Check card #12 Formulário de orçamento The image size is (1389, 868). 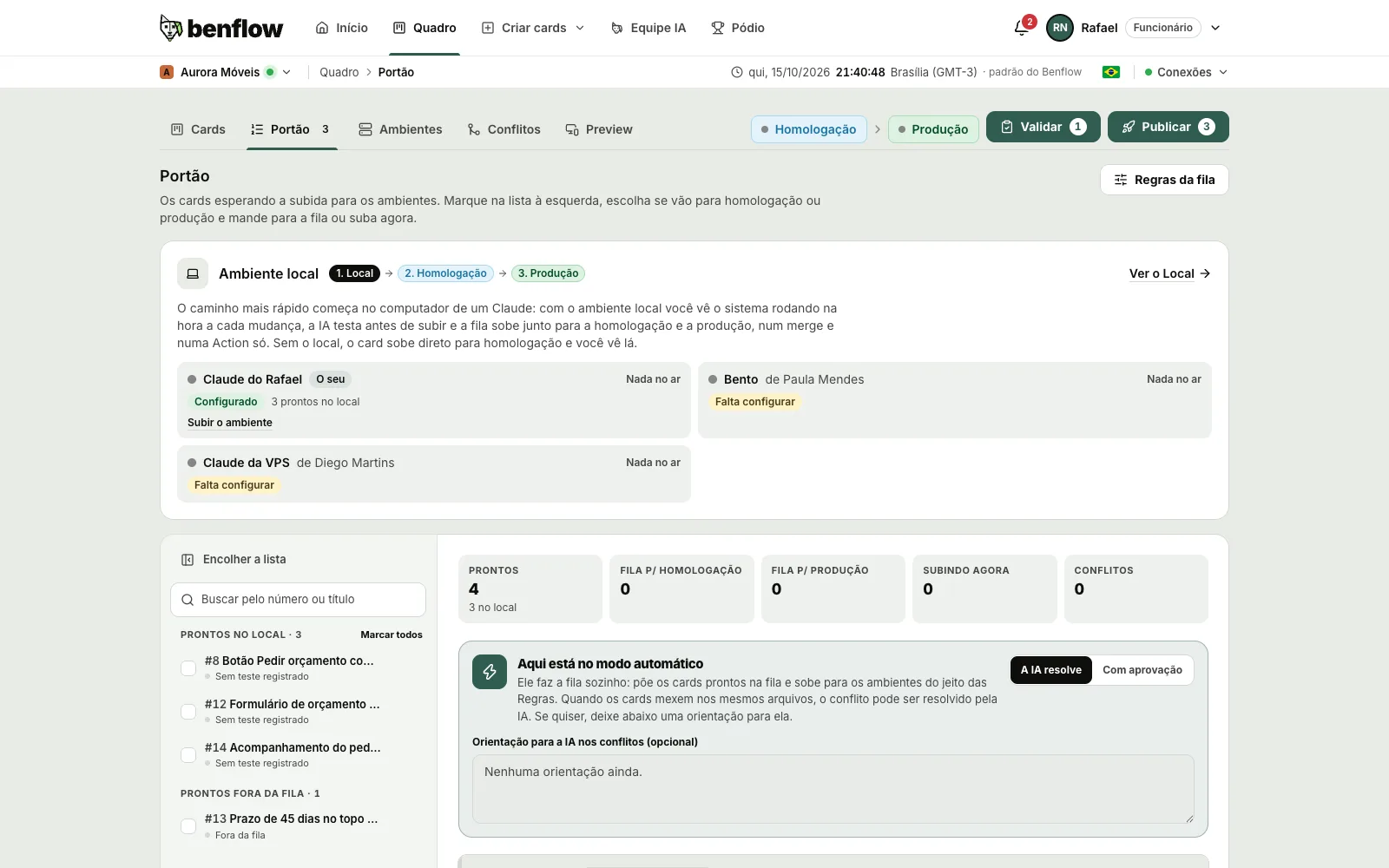tap(188, 712)
